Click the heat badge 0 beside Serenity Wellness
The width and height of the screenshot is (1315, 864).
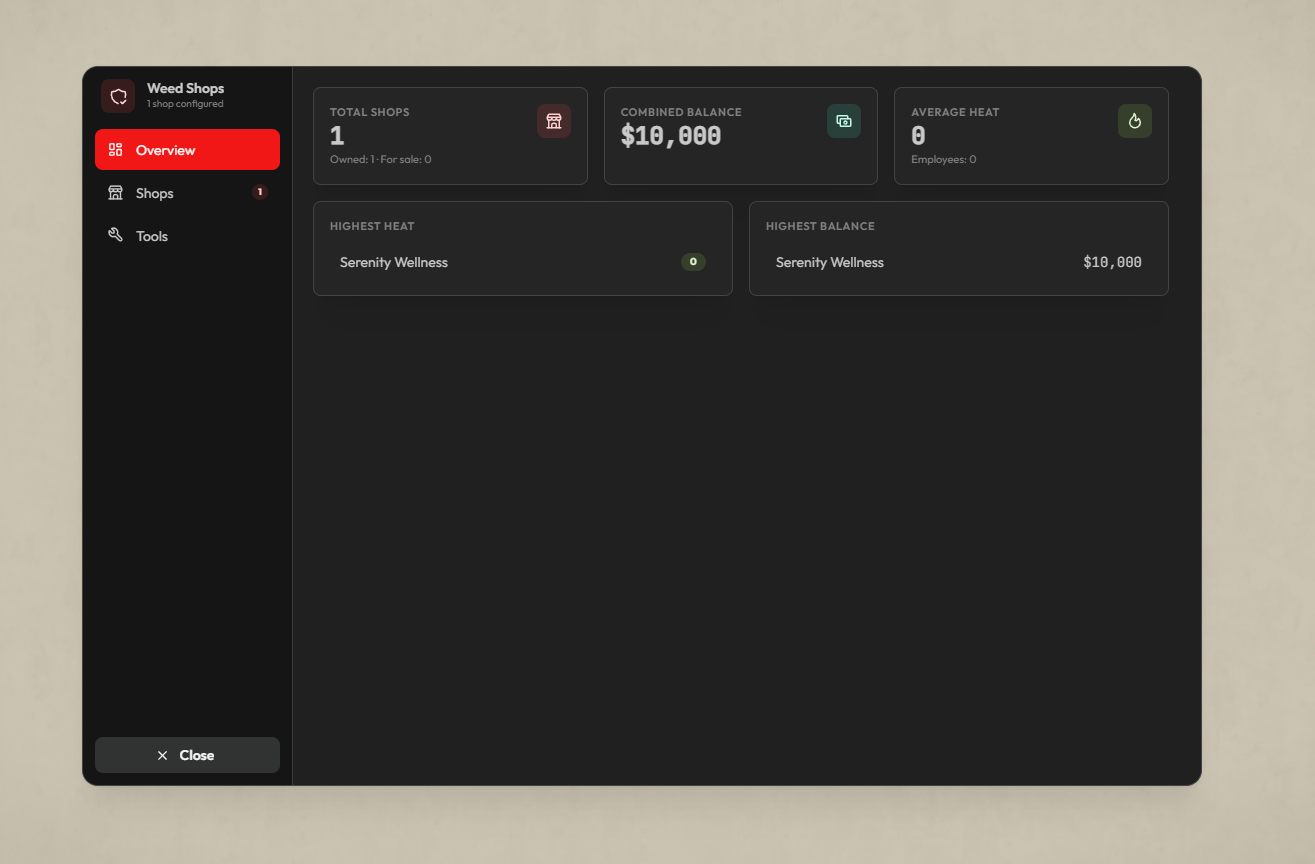click(x=693, y=262)
